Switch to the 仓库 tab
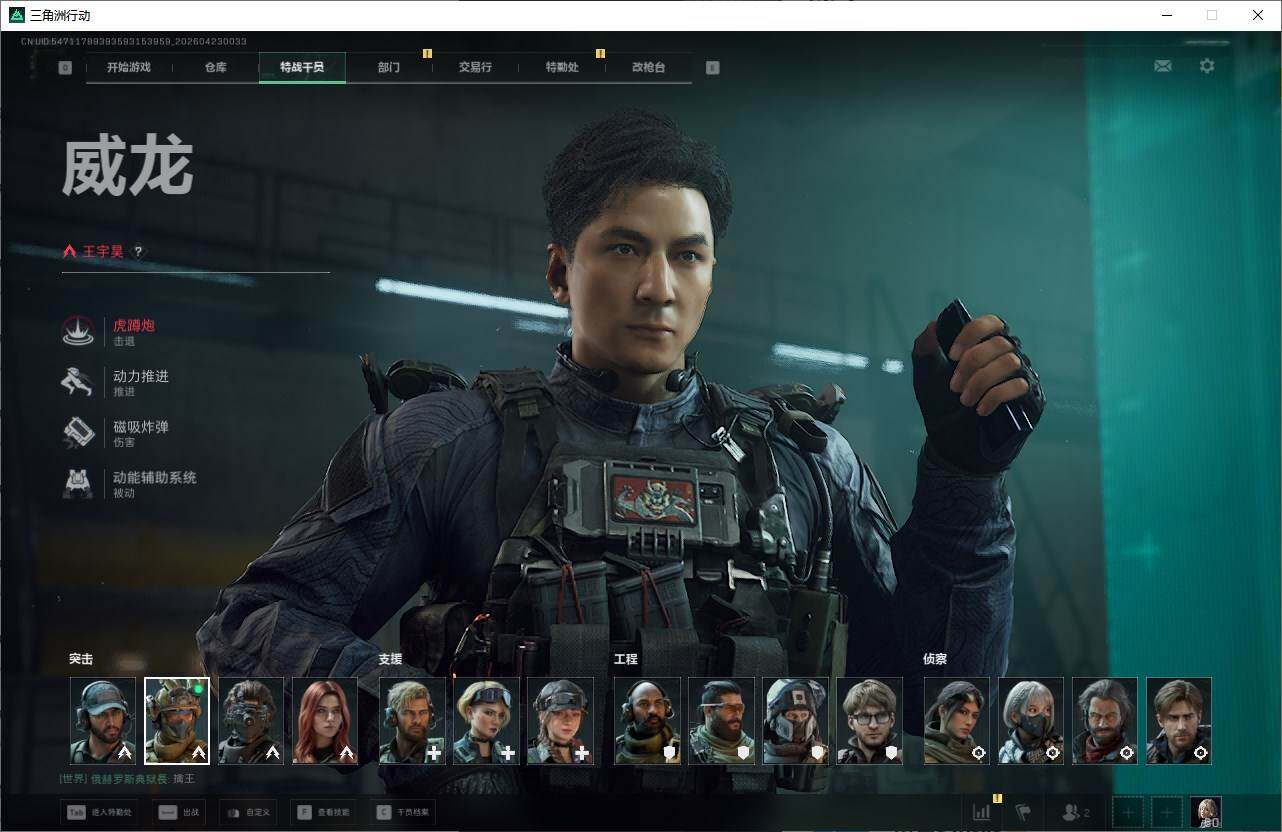Image resolution: width=1282 pixels, height=832 pixels. 216,68
